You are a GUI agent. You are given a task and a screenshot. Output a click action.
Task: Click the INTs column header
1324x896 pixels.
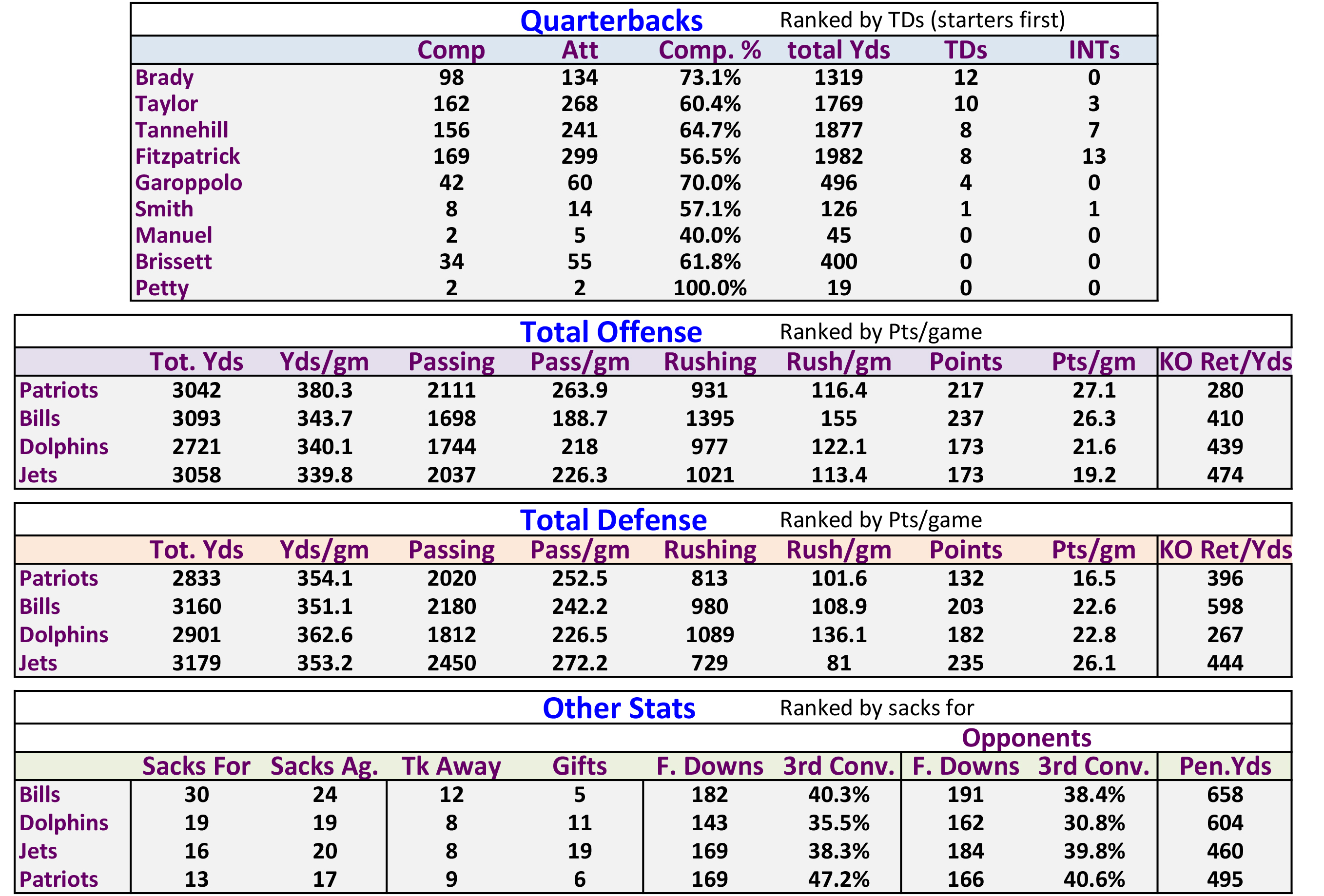[1093, 50]
